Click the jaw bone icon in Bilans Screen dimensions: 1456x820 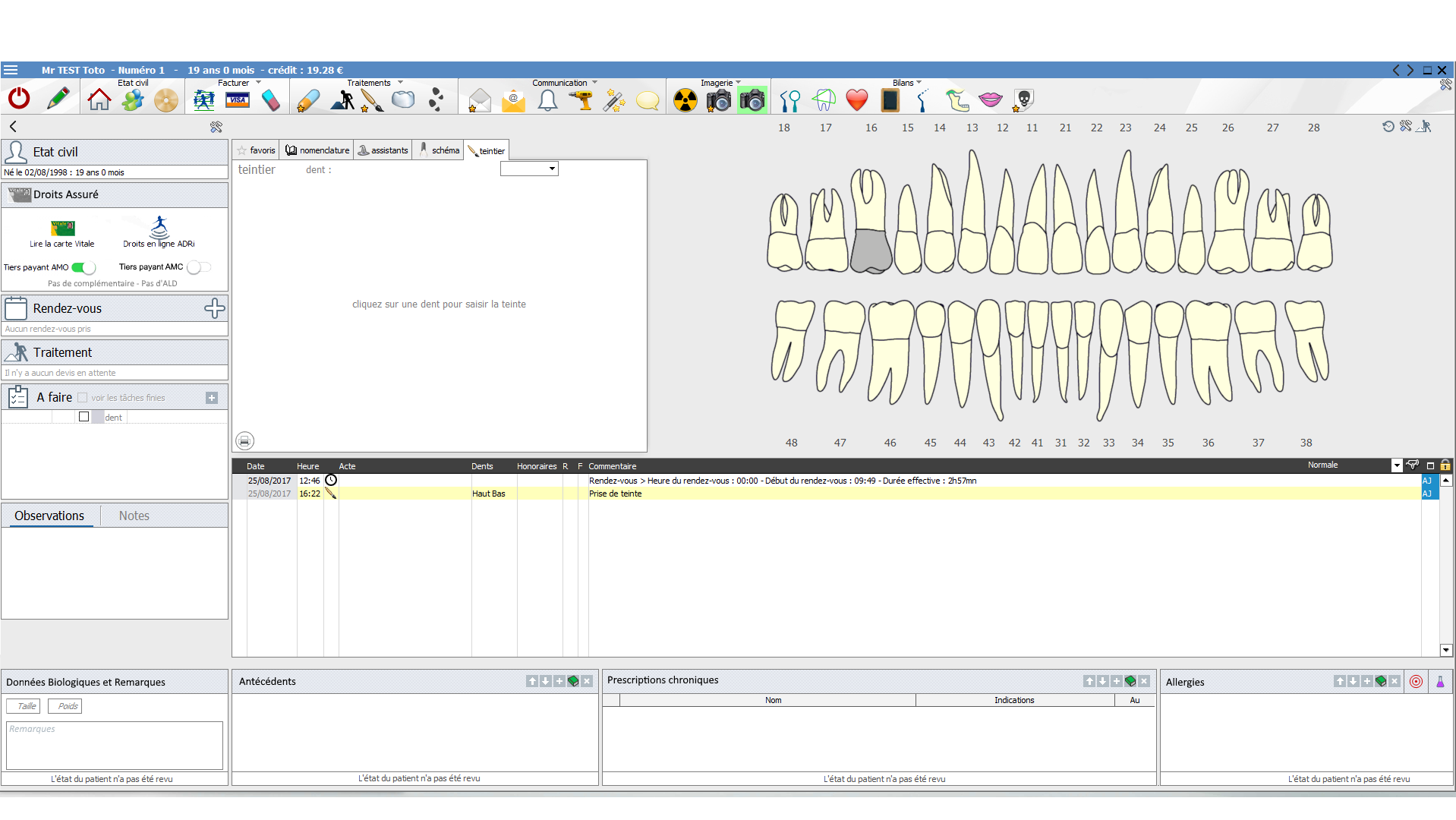pos(957,100)
